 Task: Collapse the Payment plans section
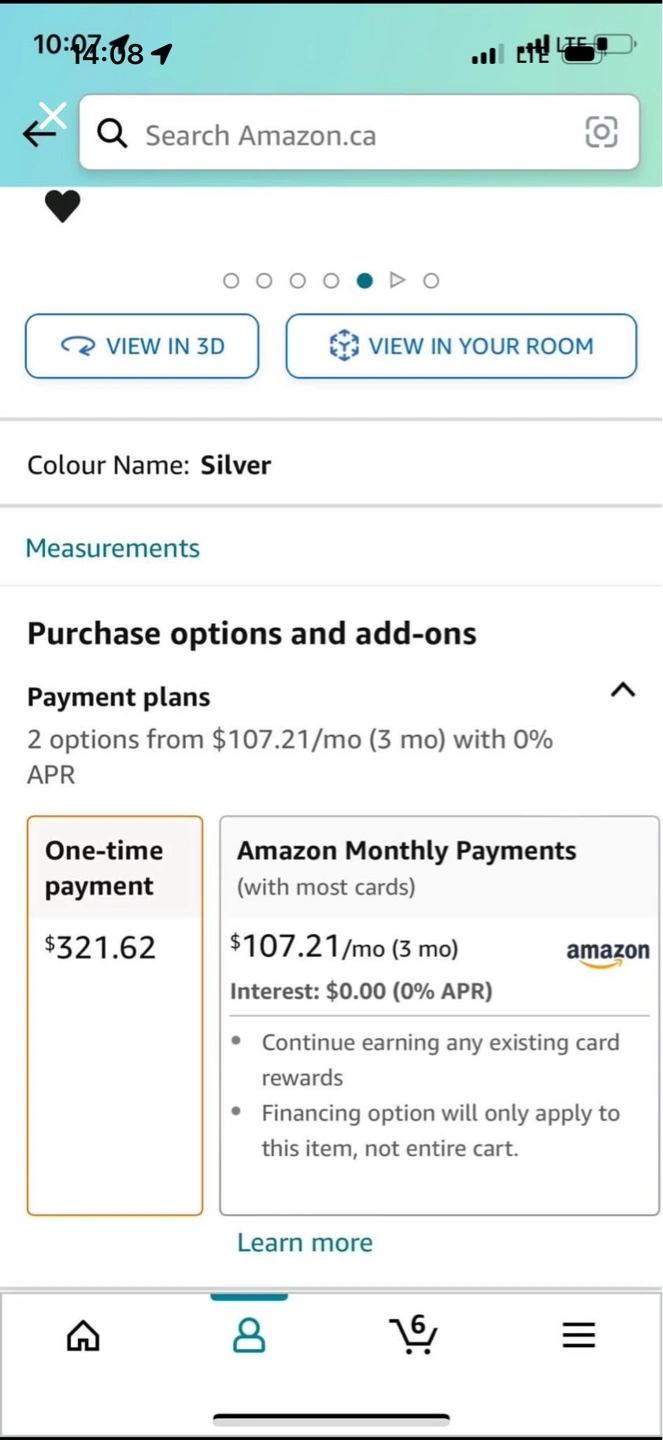tap(623, 690)
